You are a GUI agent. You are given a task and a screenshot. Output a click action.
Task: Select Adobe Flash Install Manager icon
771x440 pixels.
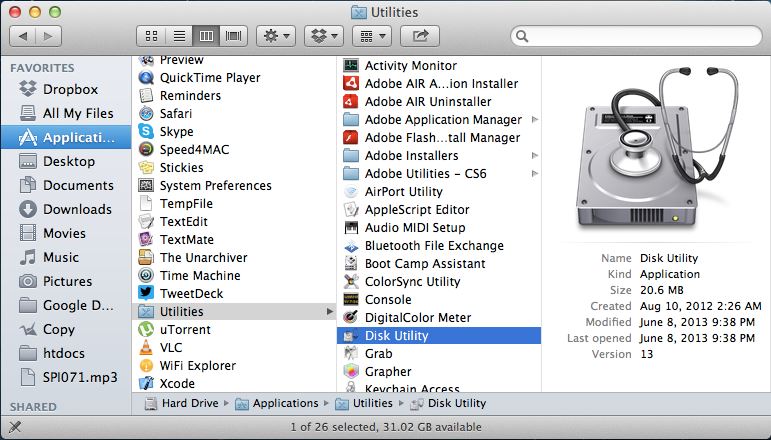[x=351, y=137]
